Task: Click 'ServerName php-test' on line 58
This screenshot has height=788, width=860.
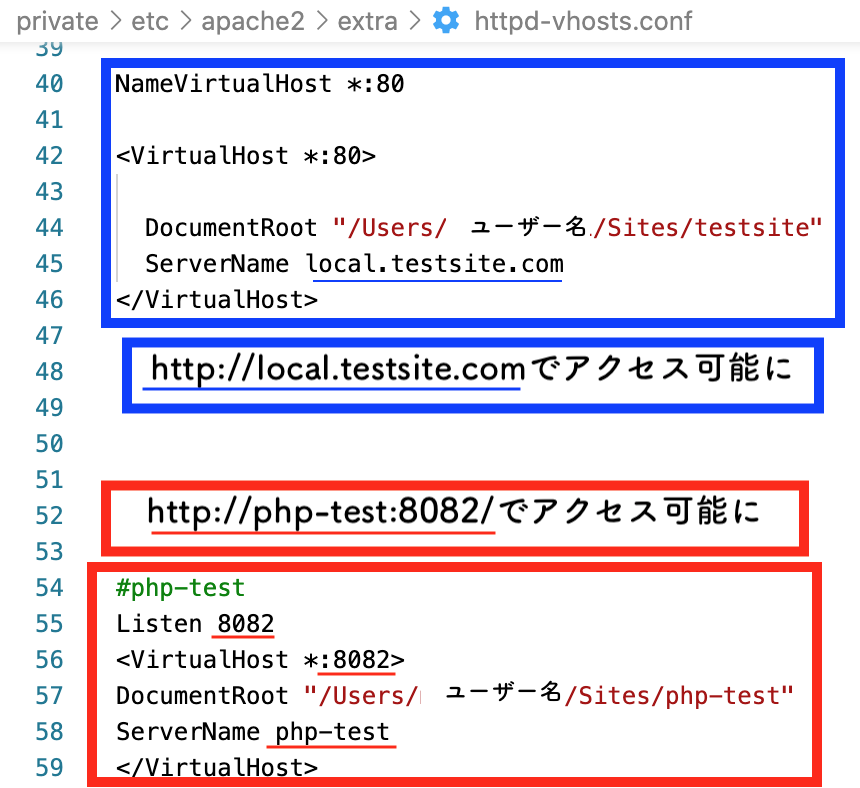Action: [x=252, y=732]
